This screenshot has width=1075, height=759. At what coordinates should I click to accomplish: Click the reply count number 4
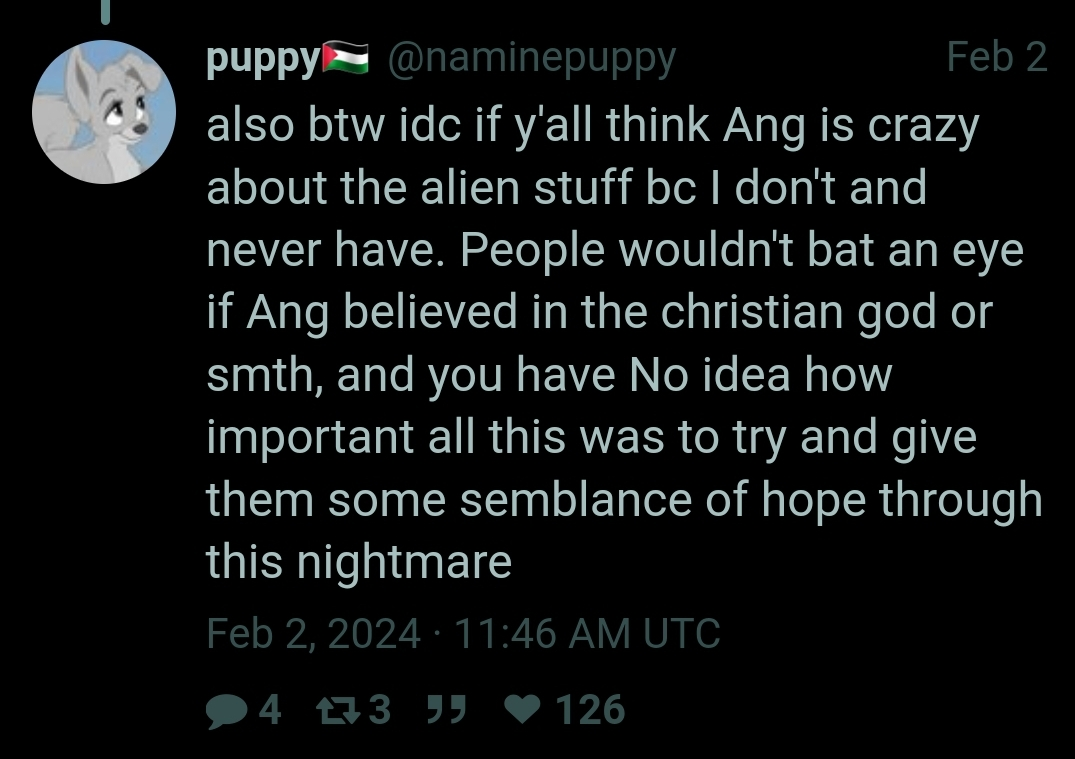point(270,709)
